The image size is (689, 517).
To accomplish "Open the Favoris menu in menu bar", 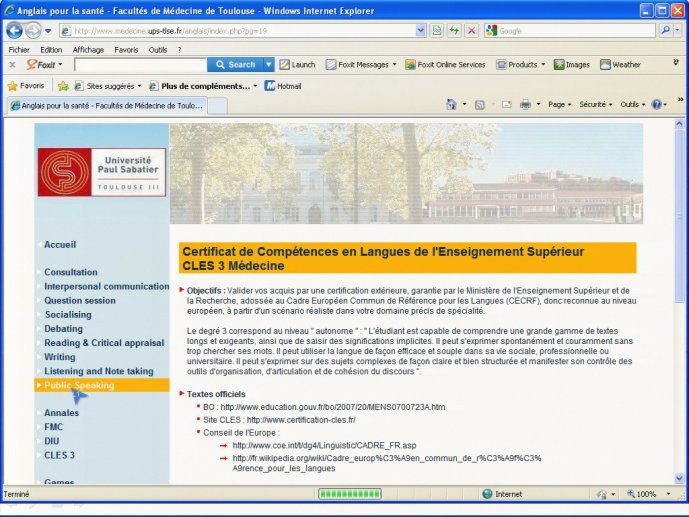I will click(126, 50).
